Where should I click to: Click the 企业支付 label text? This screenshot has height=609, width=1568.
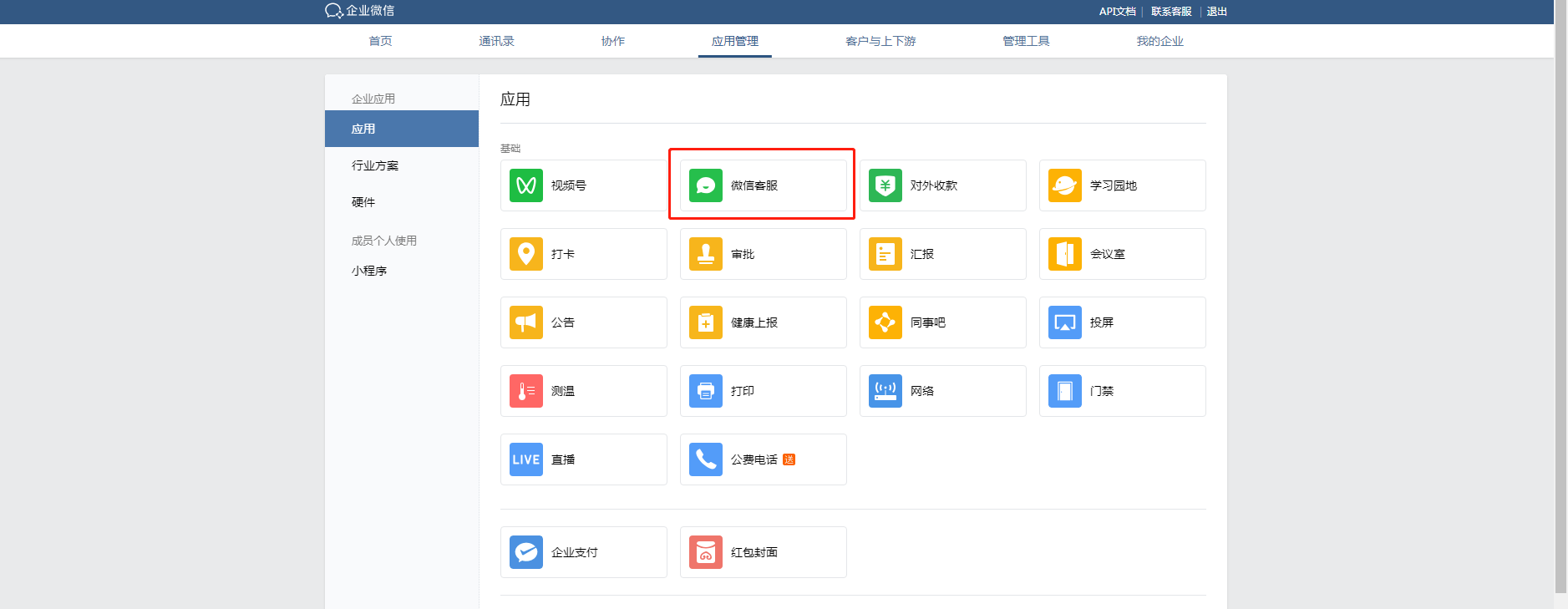pos(575,552)
